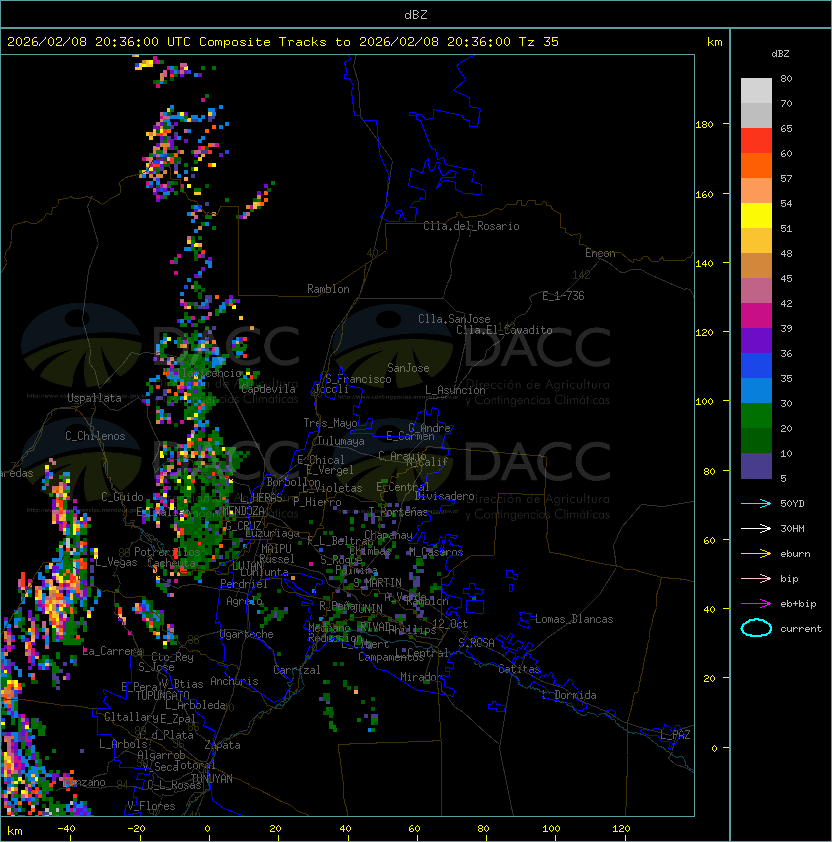Click the E_1-736 label on the map
Screen dimensions: 832x842
(563, 296)
